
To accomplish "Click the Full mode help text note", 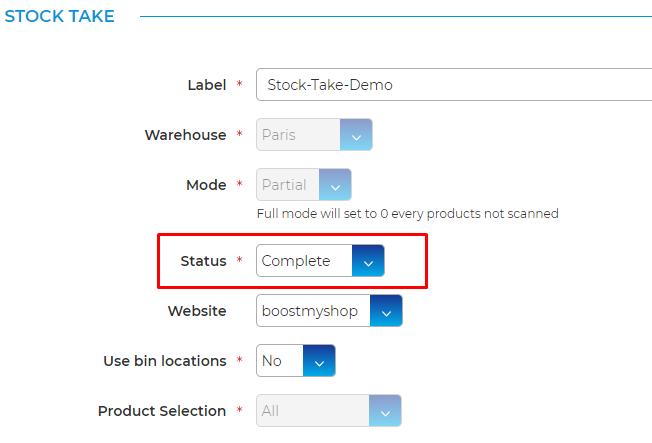I will click(x=407, y=213).
